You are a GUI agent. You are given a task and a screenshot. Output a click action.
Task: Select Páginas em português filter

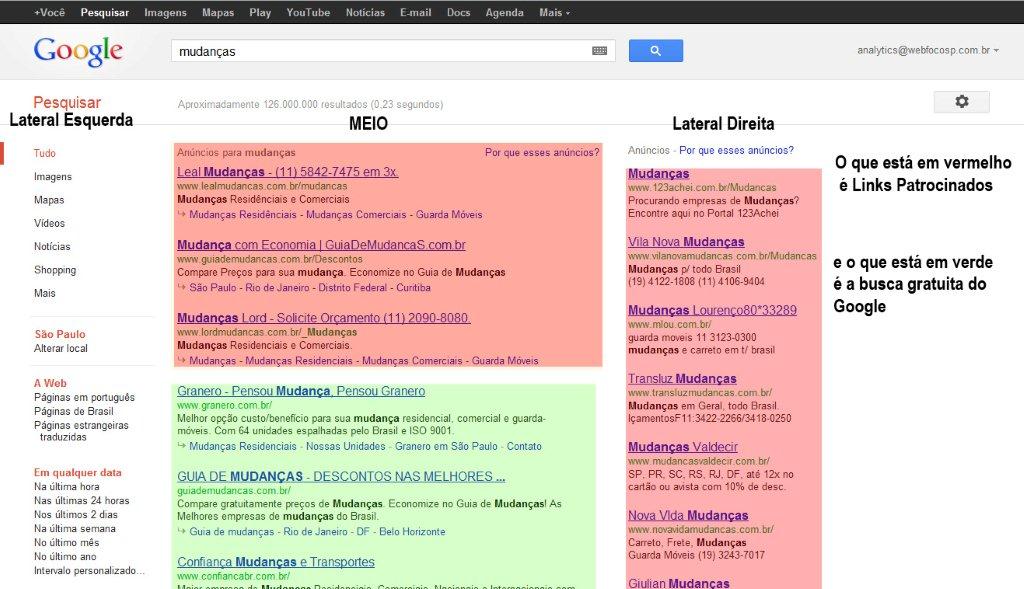pos(84,398)
